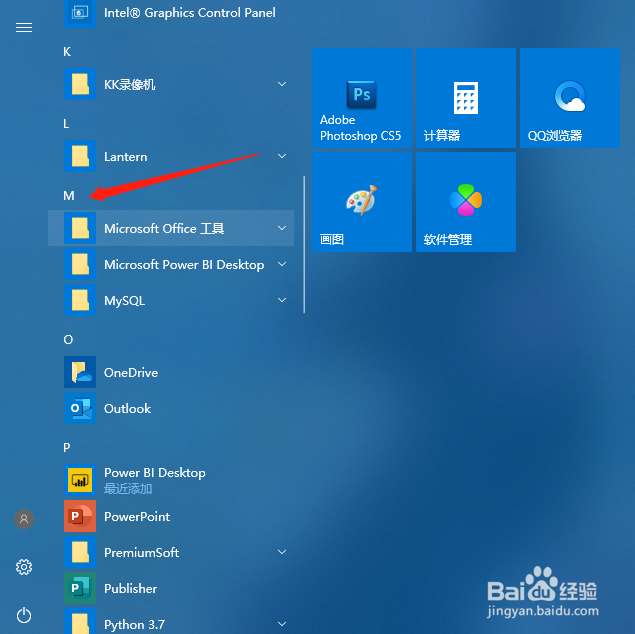This screenshot has height=634, width=635.
Task: Click the "MySQL" folder name
Action: 124,301
